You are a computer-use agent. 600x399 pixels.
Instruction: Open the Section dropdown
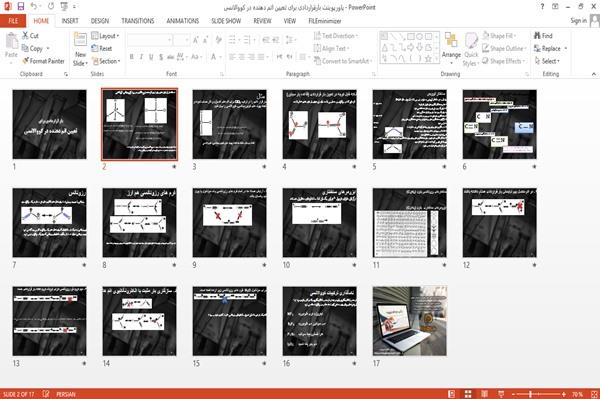click(x=106, y=61)
